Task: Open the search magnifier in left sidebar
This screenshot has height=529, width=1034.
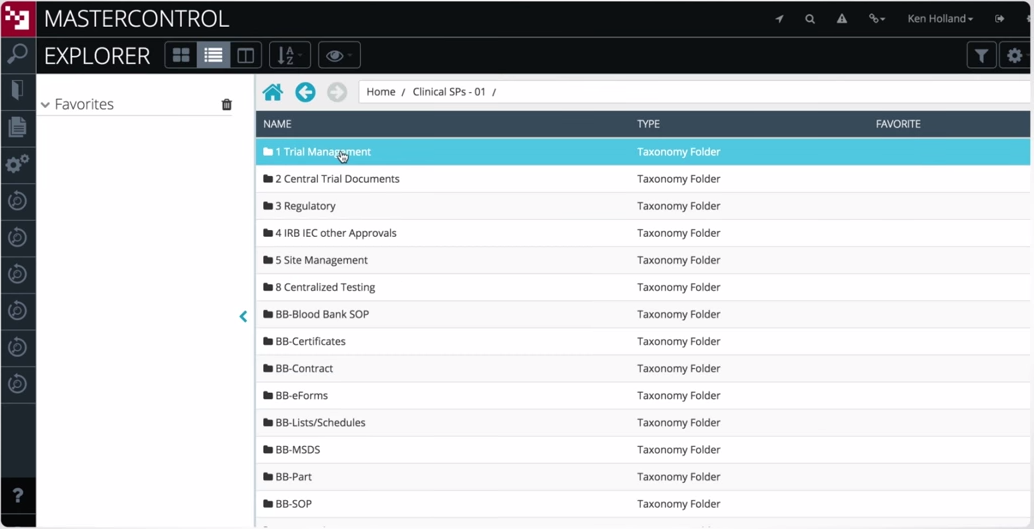Action: tap(18, 54)
